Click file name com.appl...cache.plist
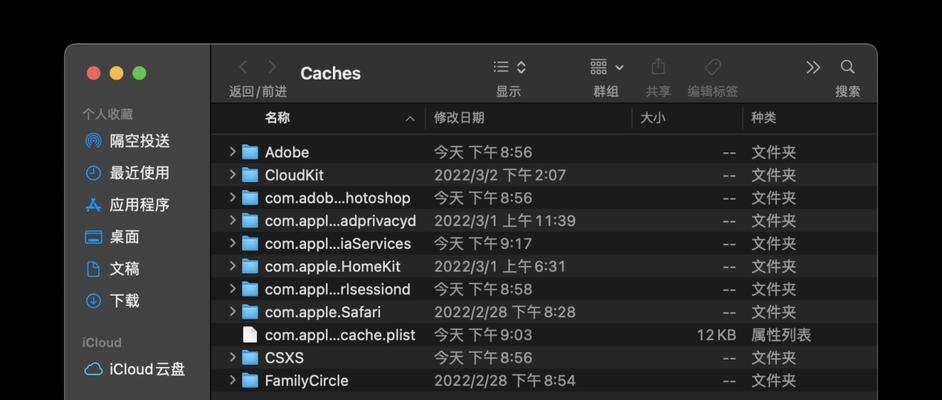 (x=340, y=335)
